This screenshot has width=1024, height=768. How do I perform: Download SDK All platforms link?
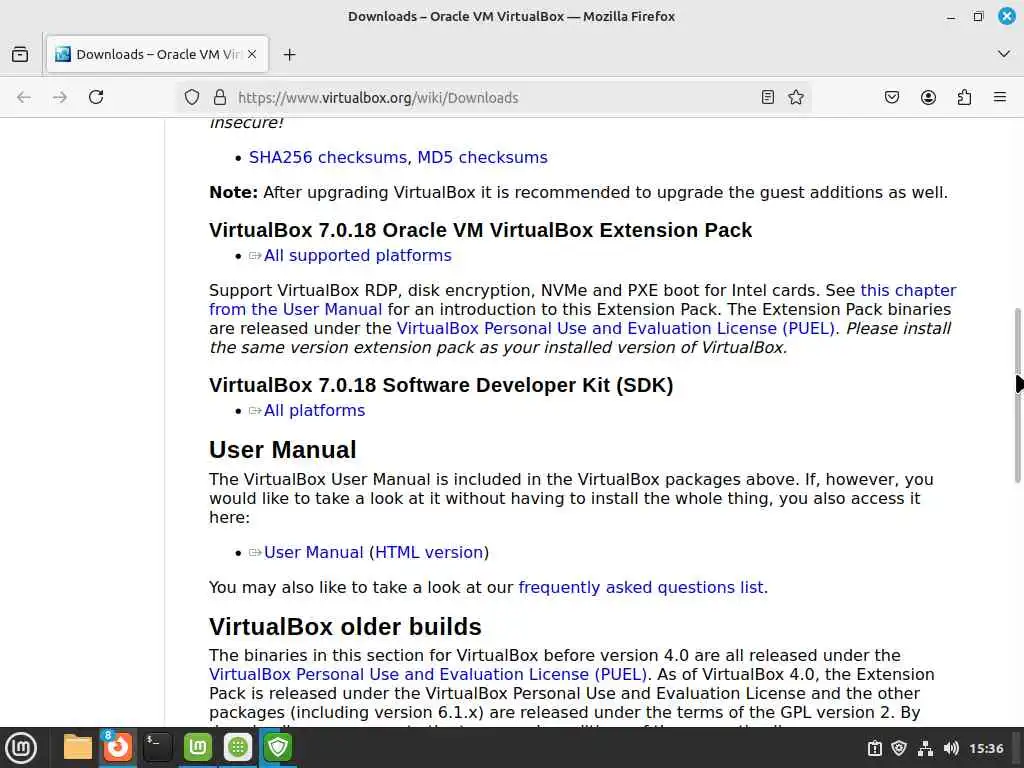[x=314, y=410]
